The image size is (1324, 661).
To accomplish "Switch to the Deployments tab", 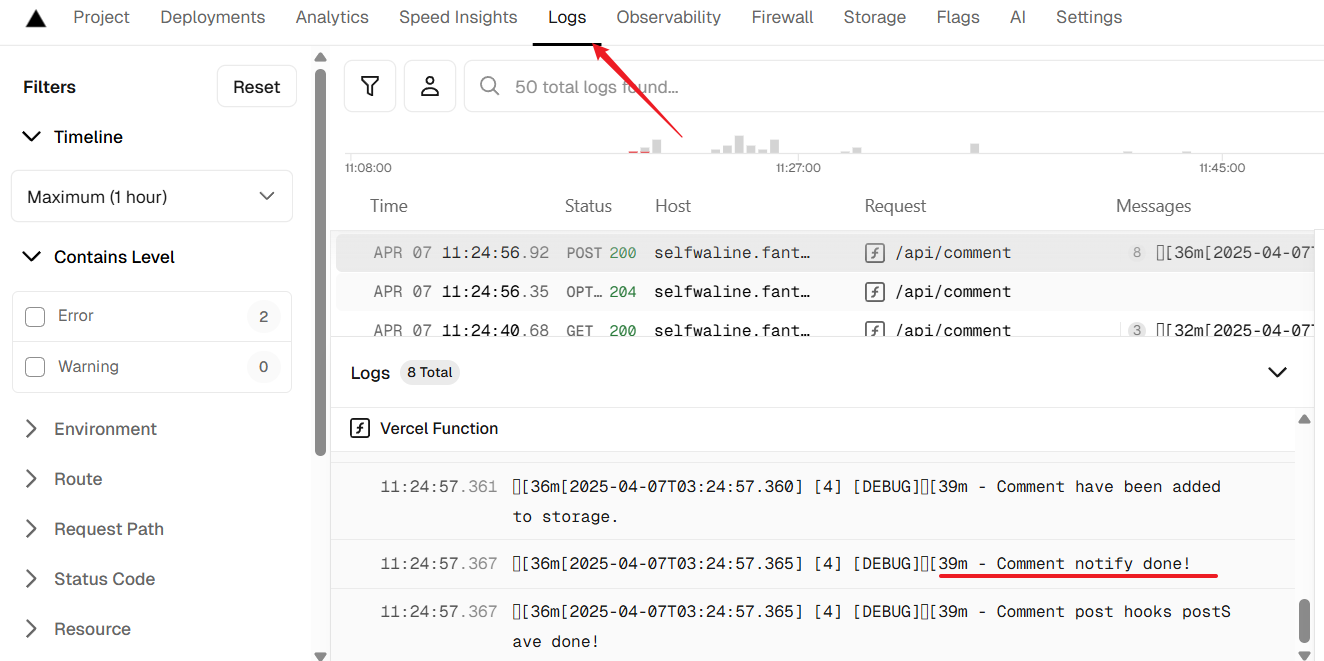I will tap(213, 18).
